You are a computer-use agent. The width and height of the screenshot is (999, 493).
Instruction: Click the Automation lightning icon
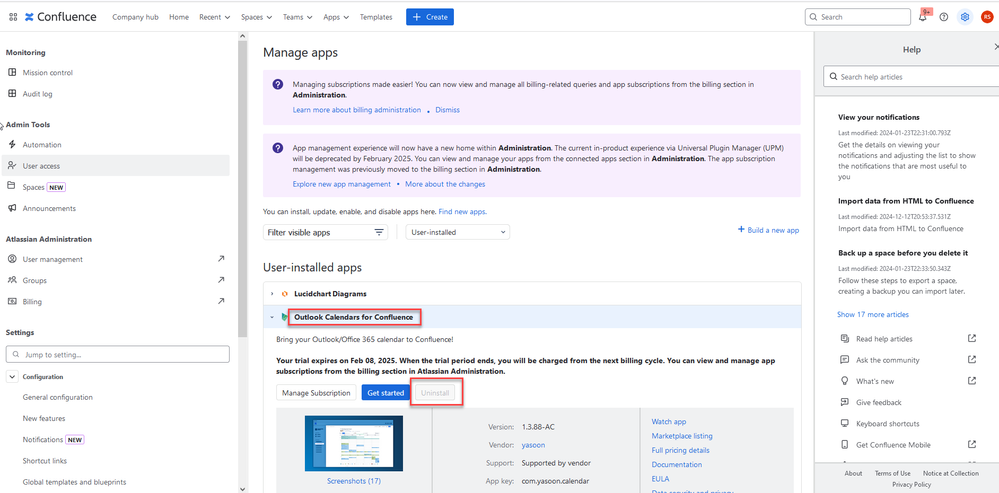click(12, 145)
